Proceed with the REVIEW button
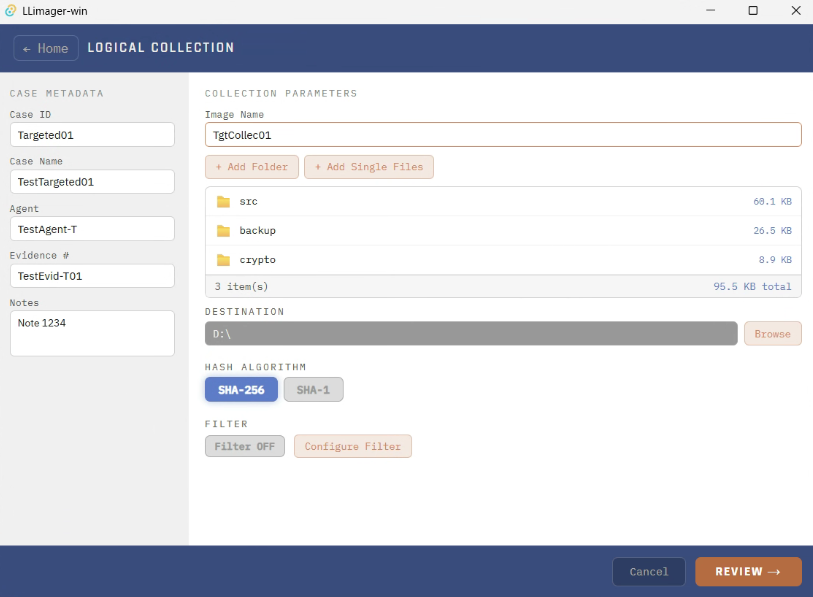 pyautogui.click(x=748, y=572)
